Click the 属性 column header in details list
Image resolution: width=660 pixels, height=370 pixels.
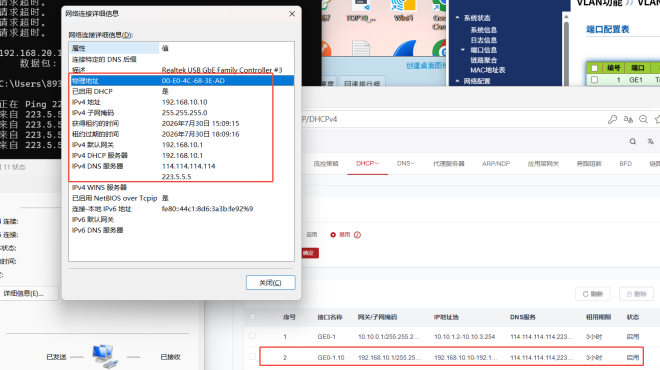tap(114, 48)
